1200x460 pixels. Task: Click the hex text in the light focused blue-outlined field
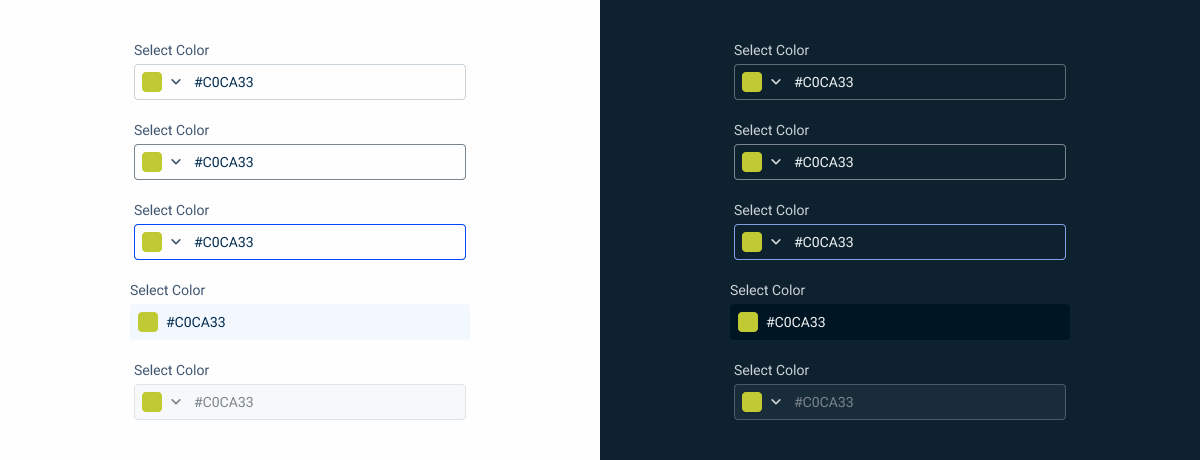coord(224,242)
